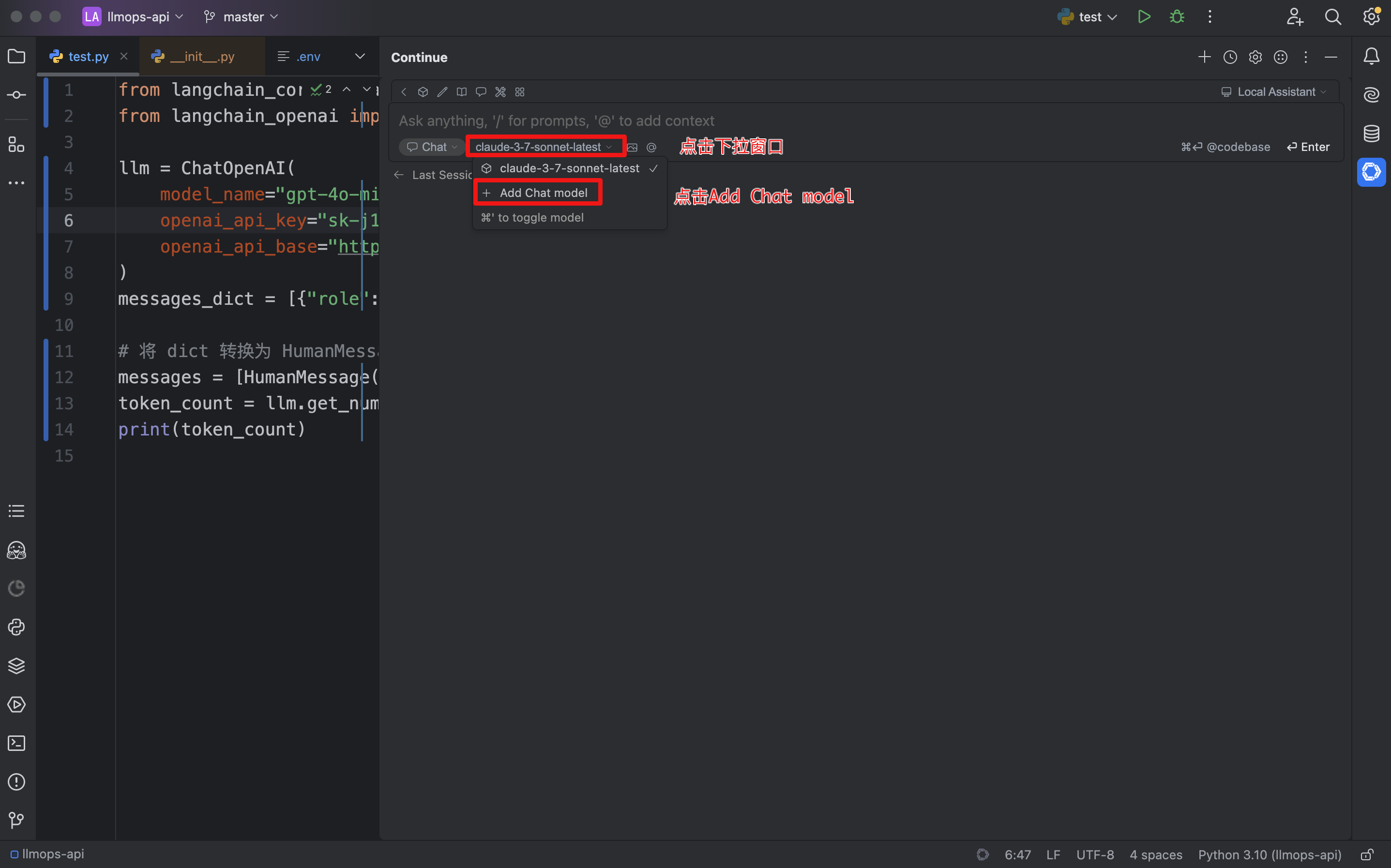Open the Git tool window icon
1391x868 pixels.
click(16, 820)
